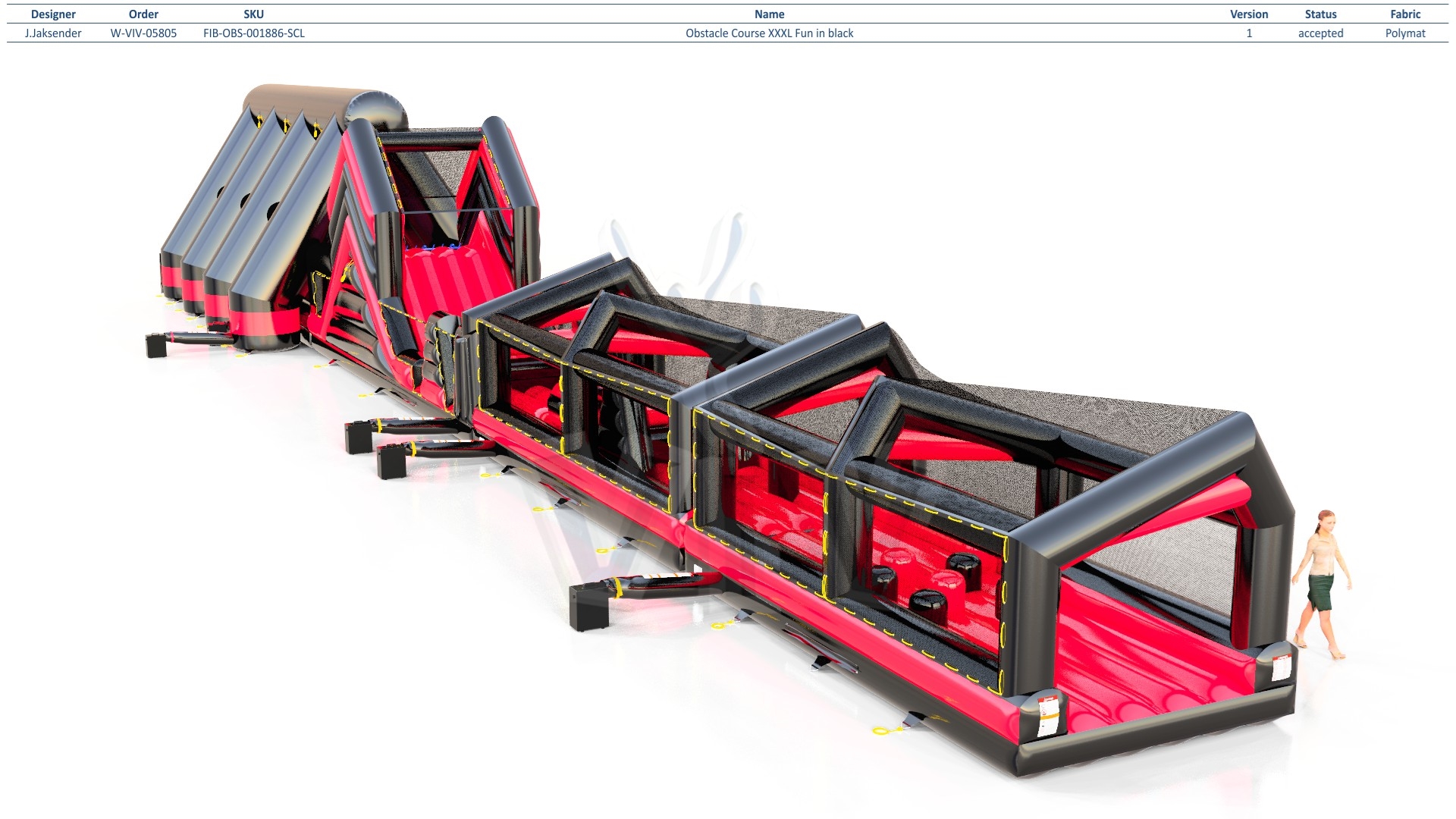This screenshot has width=1456, height=819.
Task: Click the Designer column header
Action: tap(53, 14)
